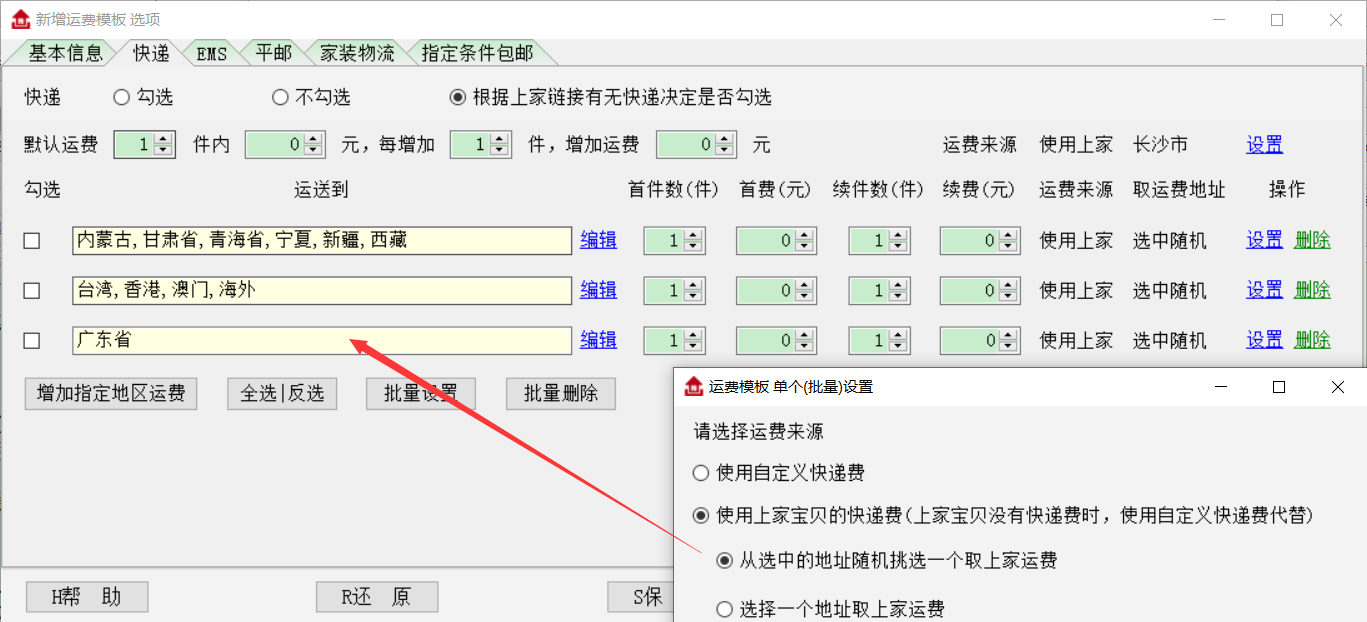
Task: Check the 广东省 row checkbox
Action: point(32,341)
